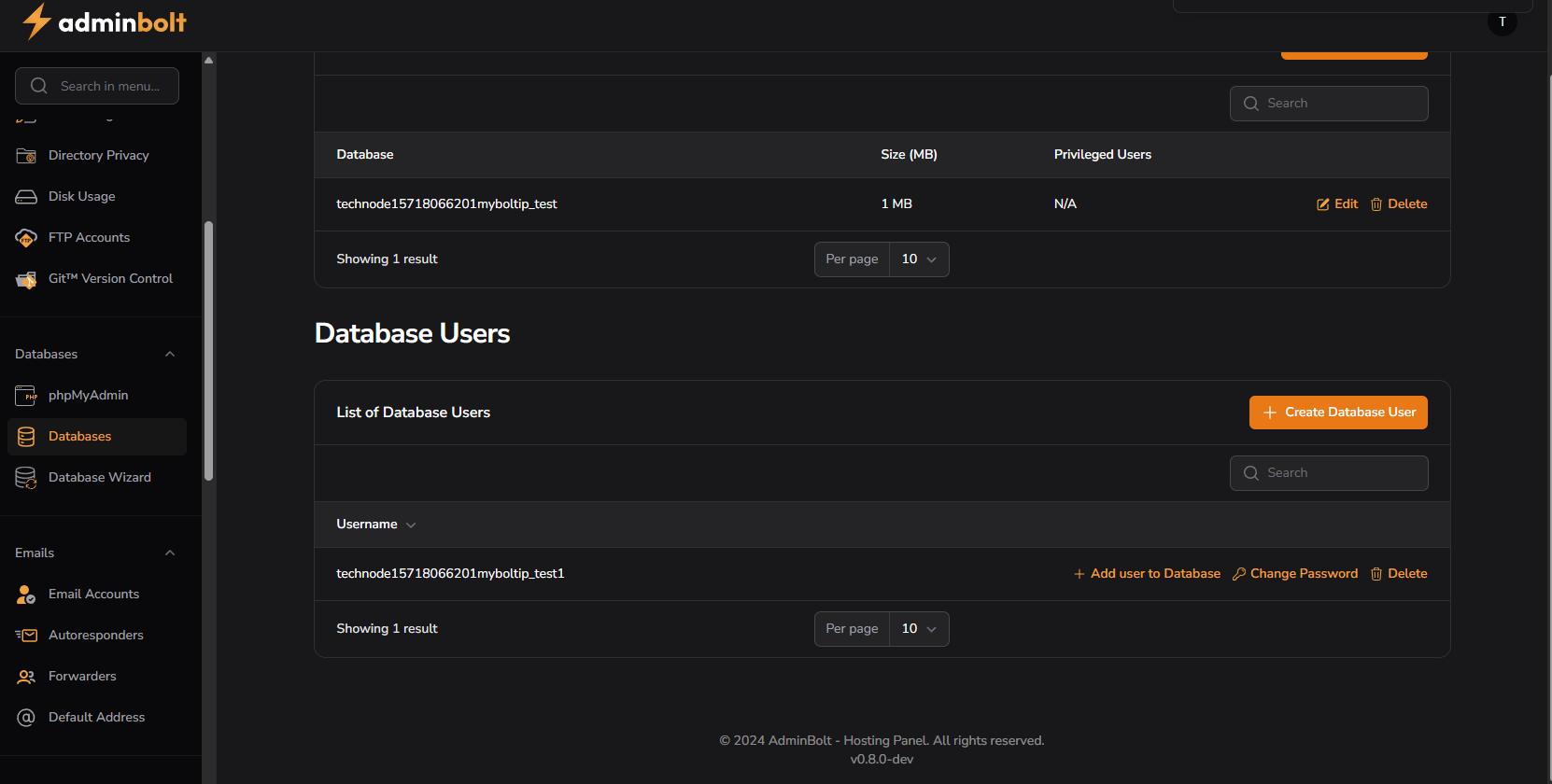Collapse the Emails sidebar section
This screenshot has width=1552, height=784.
pyautogui.click(x=170, y=553)
